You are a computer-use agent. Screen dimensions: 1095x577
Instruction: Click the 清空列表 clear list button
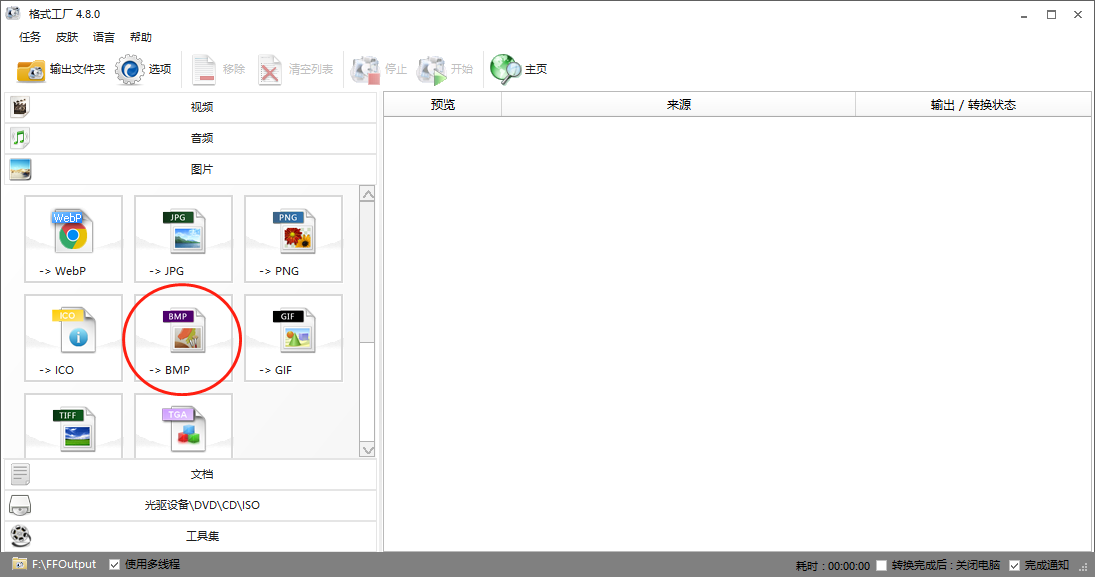(x=295, y=69)
